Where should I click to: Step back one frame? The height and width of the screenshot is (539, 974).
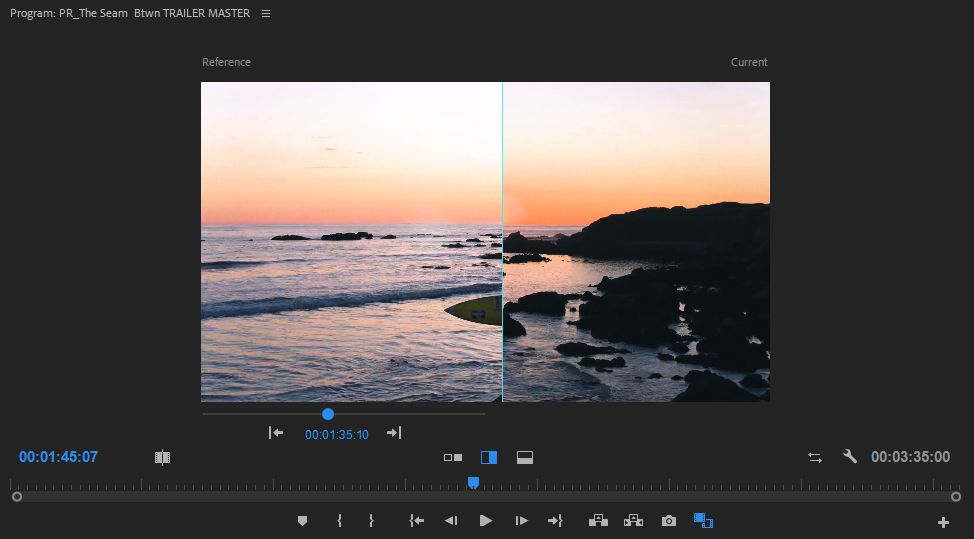pos(451,521)
